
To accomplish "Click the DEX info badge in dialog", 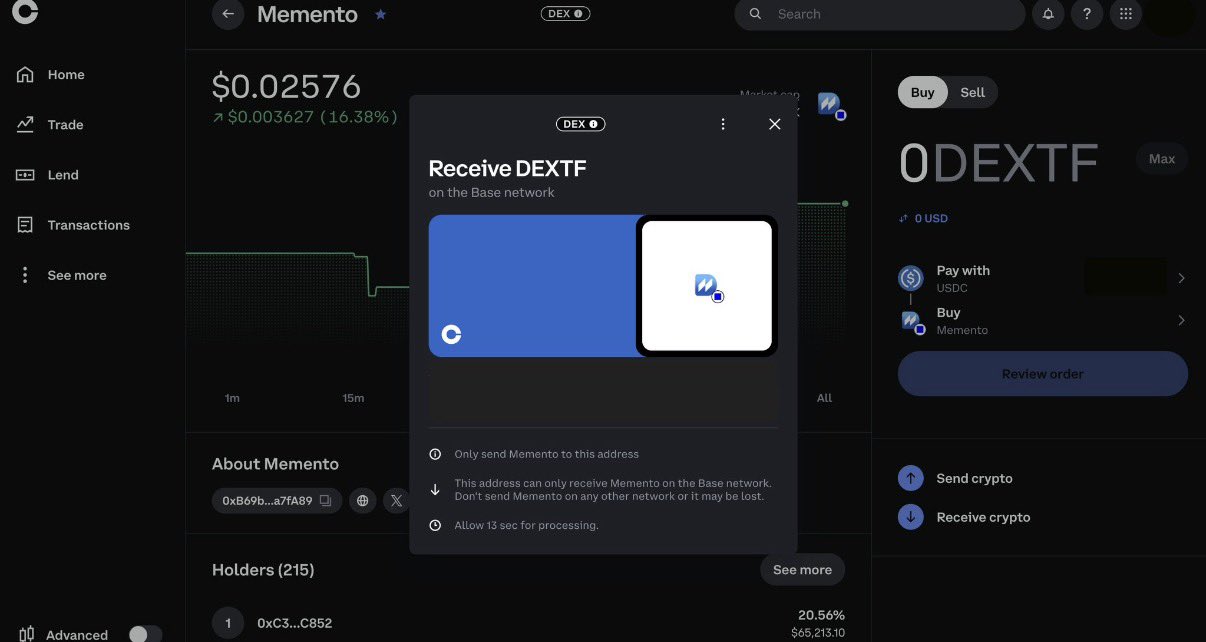I will (x=580, y=124).
